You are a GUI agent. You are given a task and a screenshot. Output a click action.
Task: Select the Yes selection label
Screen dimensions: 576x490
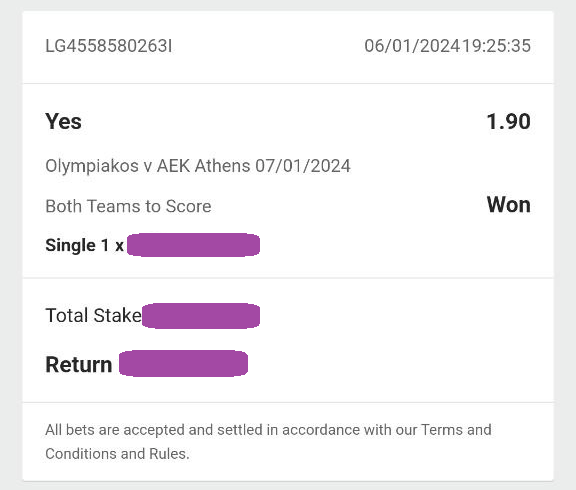[63, 122]
